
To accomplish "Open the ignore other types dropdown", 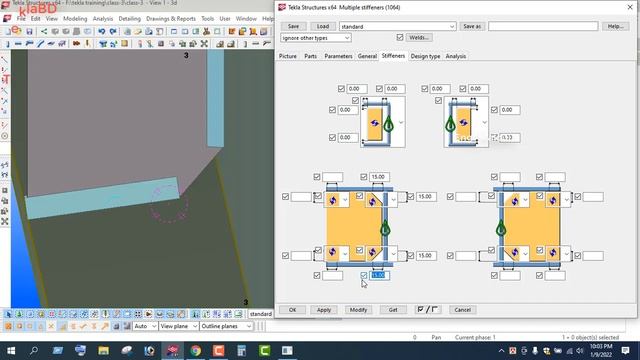I will pos(316,38).
